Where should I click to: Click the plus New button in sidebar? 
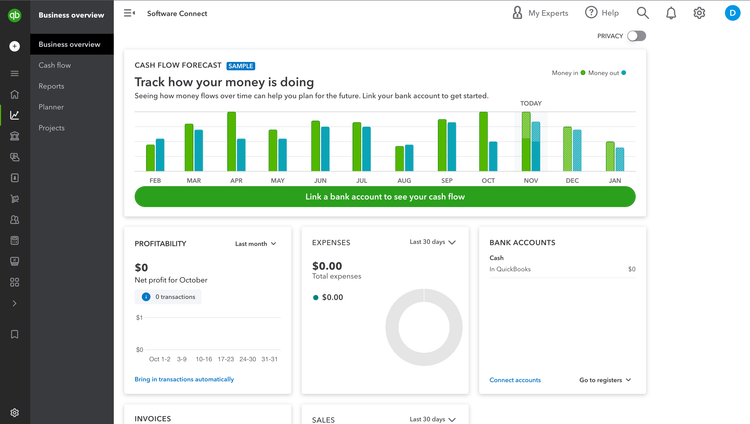15,46
